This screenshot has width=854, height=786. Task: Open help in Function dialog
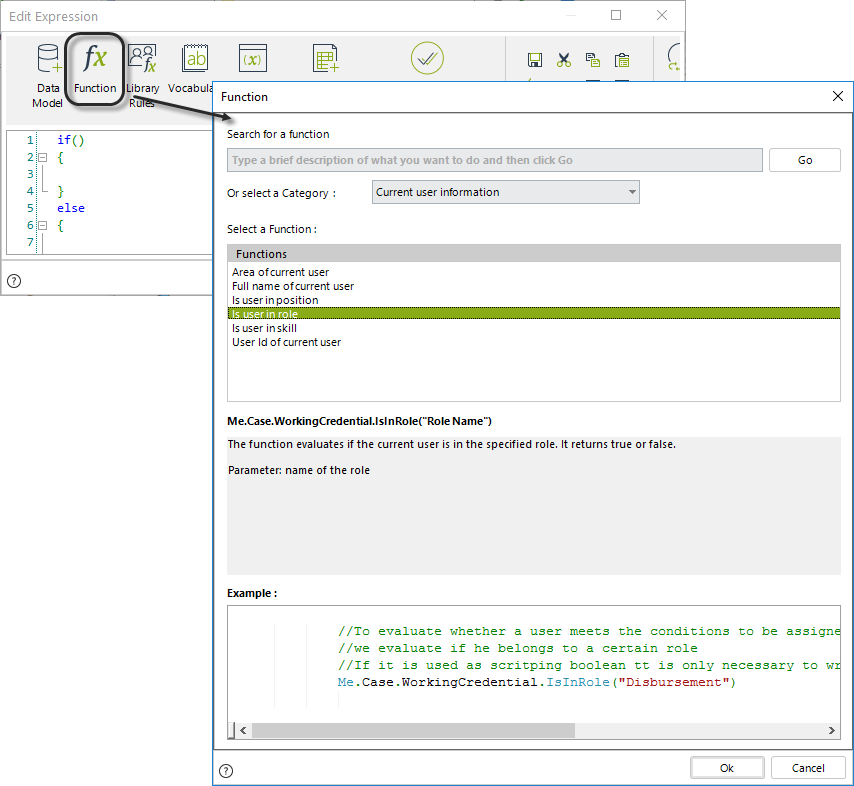[x=226, y=771]
